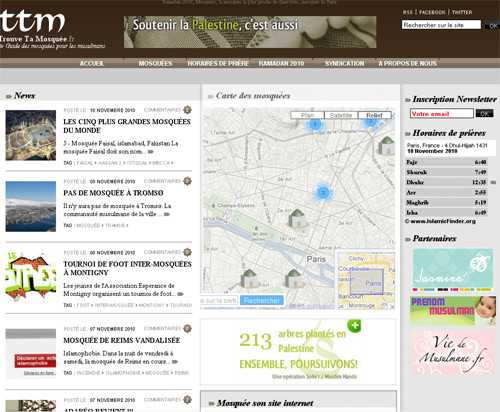
Task: Click the ISLAMOPHOBIE tag under Reims article
Action: (123, 373)
